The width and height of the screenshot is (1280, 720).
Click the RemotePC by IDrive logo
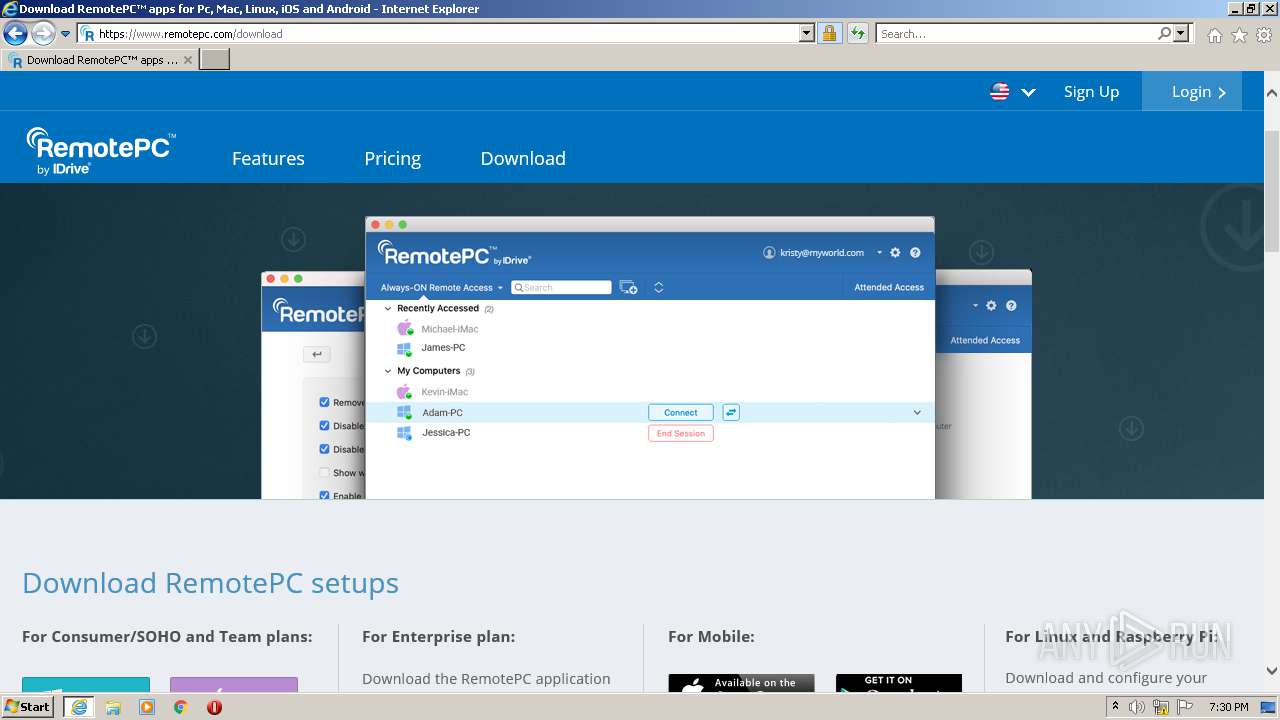click(x=101, y=152)
